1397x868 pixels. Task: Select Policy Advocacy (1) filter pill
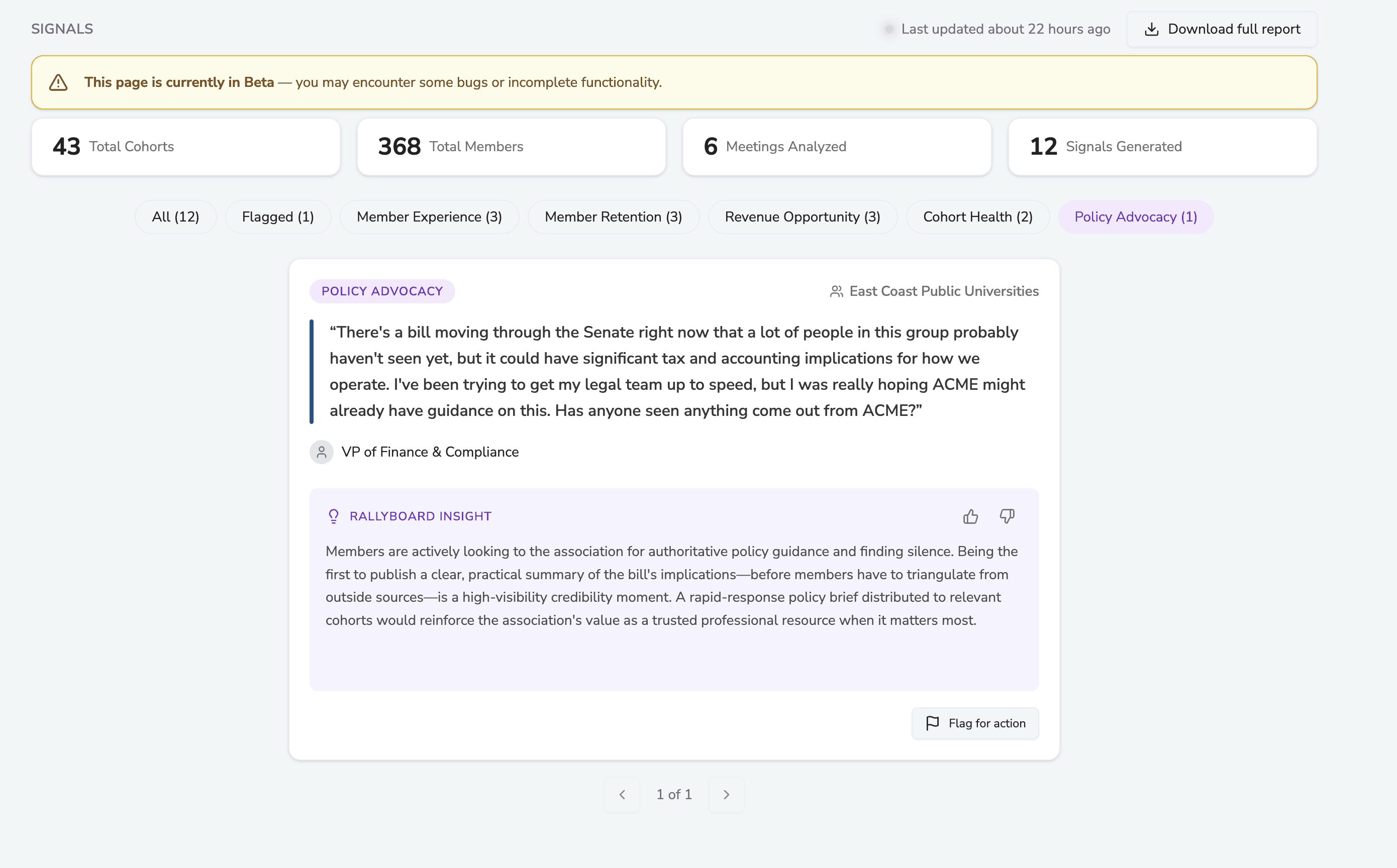1135,217
